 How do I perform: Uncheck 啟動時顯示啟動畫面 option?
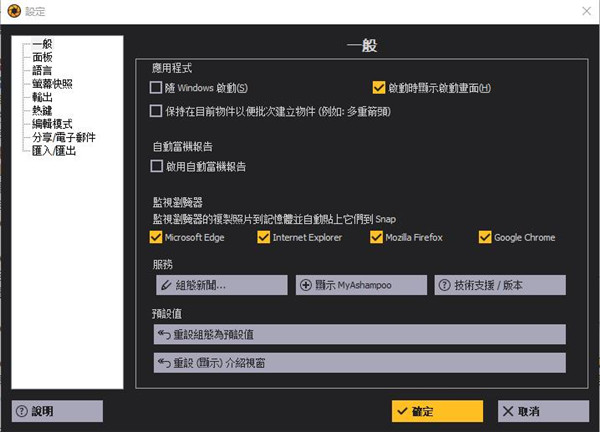379,89
